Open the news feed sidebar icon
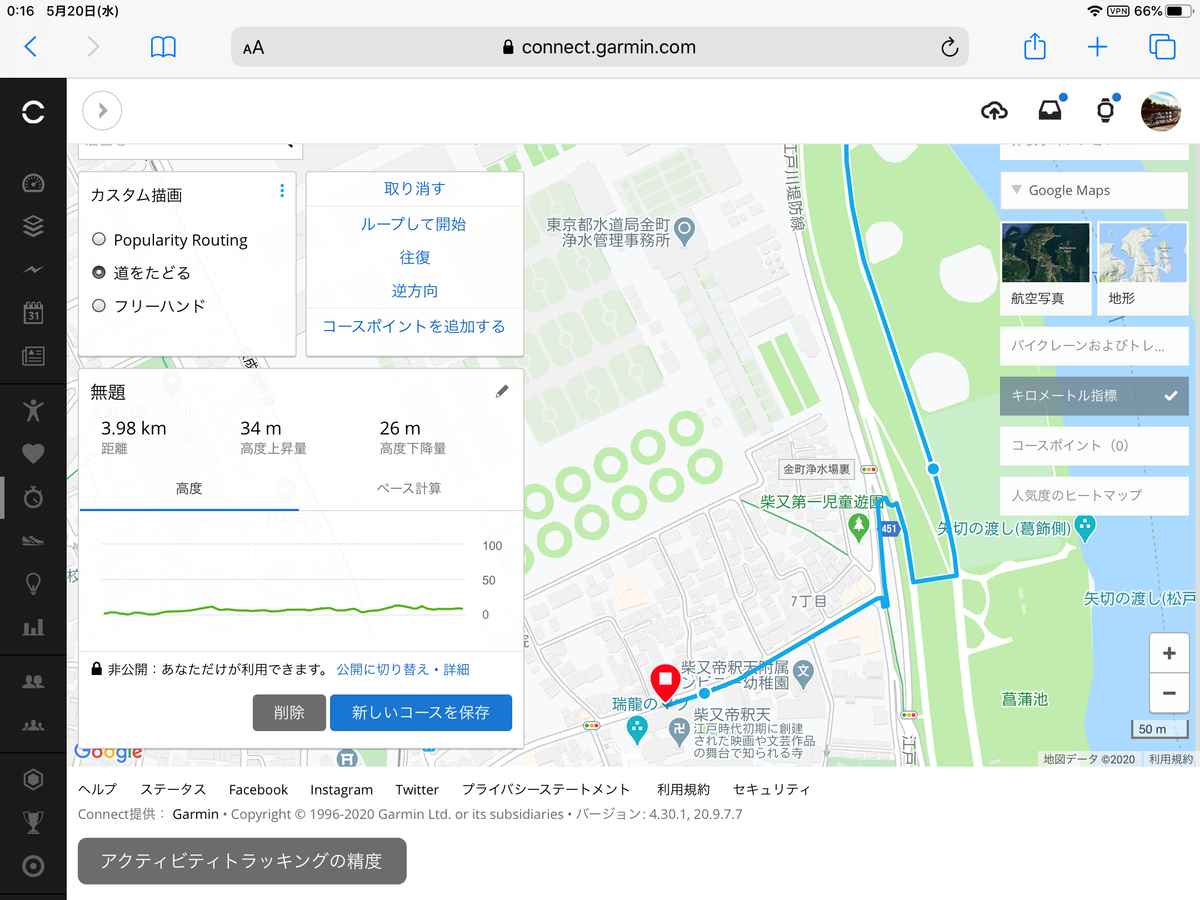The height and width of the screenshot is (900, 1200). tap(33, 355)
